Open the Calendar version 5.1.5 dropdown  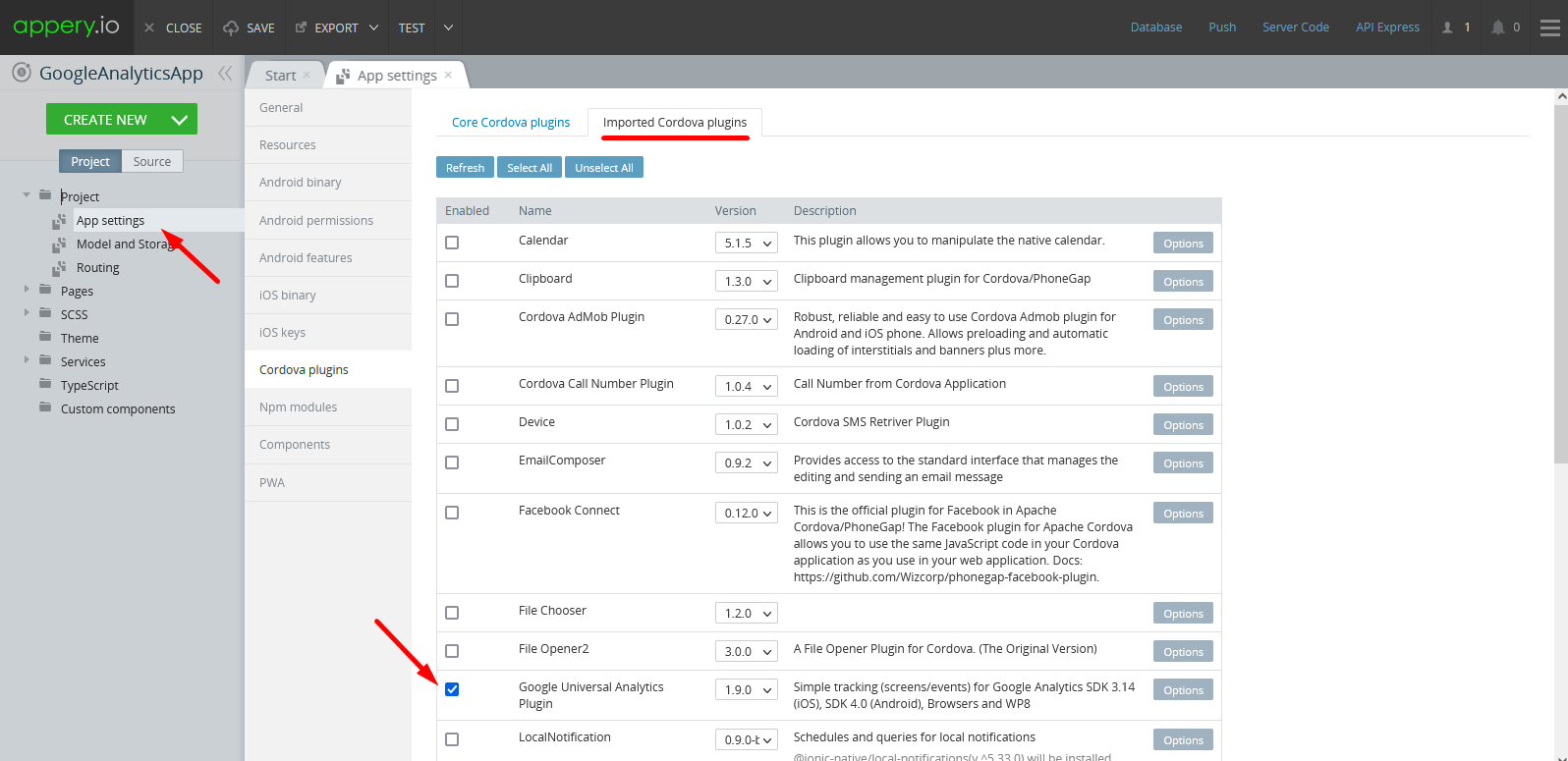click(x=747, y=243)
